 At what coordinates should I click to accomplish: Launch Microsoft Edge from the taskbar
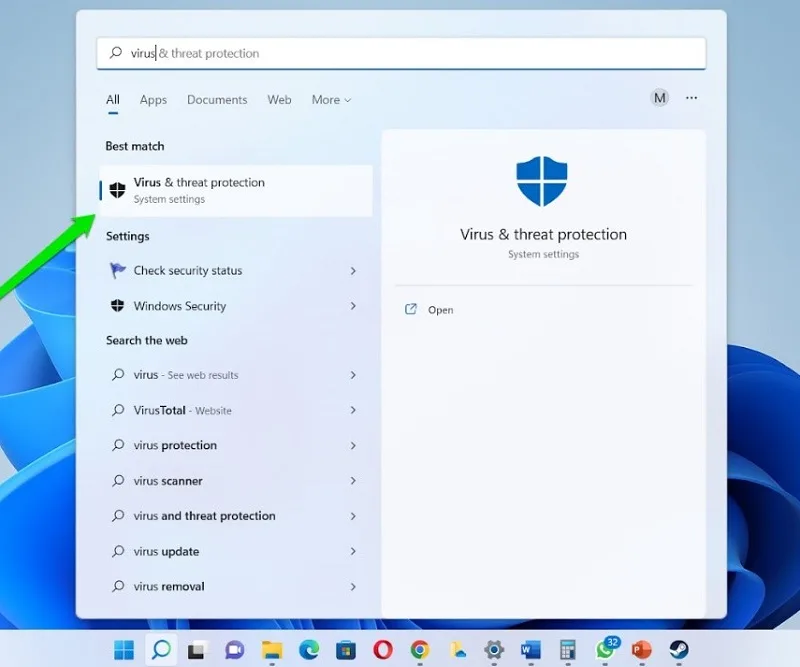309,650
